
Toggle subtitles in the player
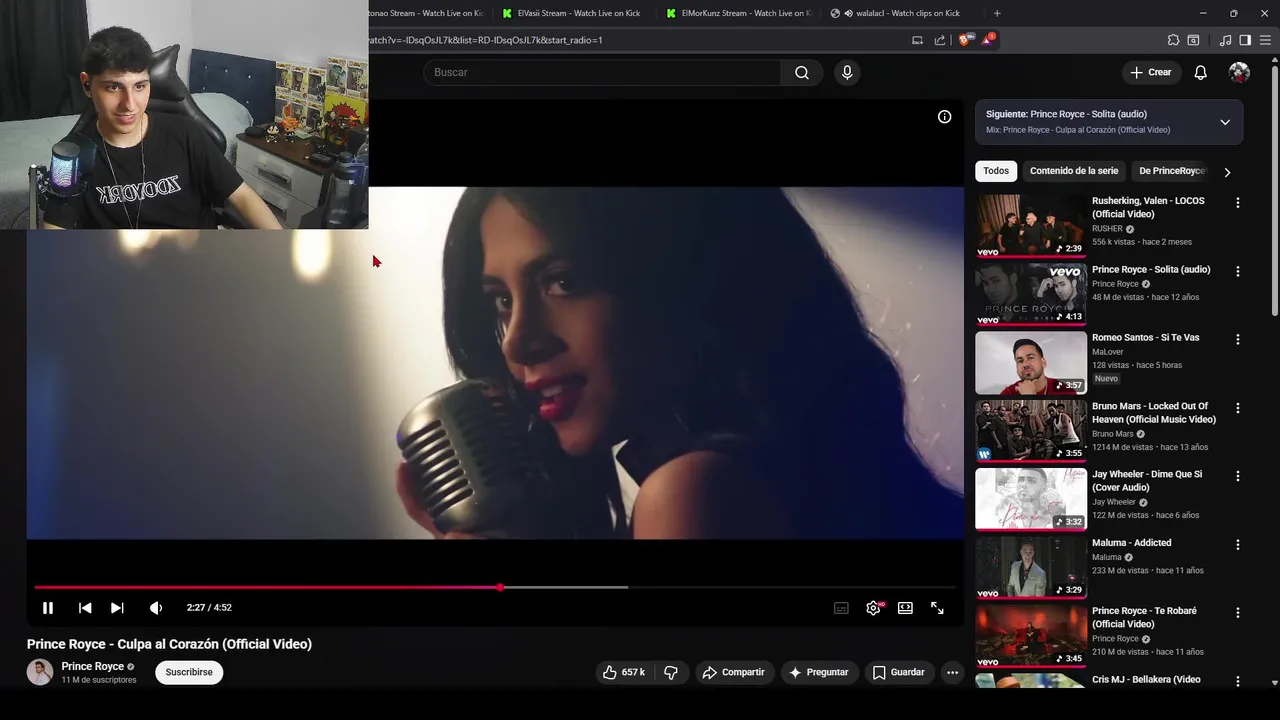point(841,608)
